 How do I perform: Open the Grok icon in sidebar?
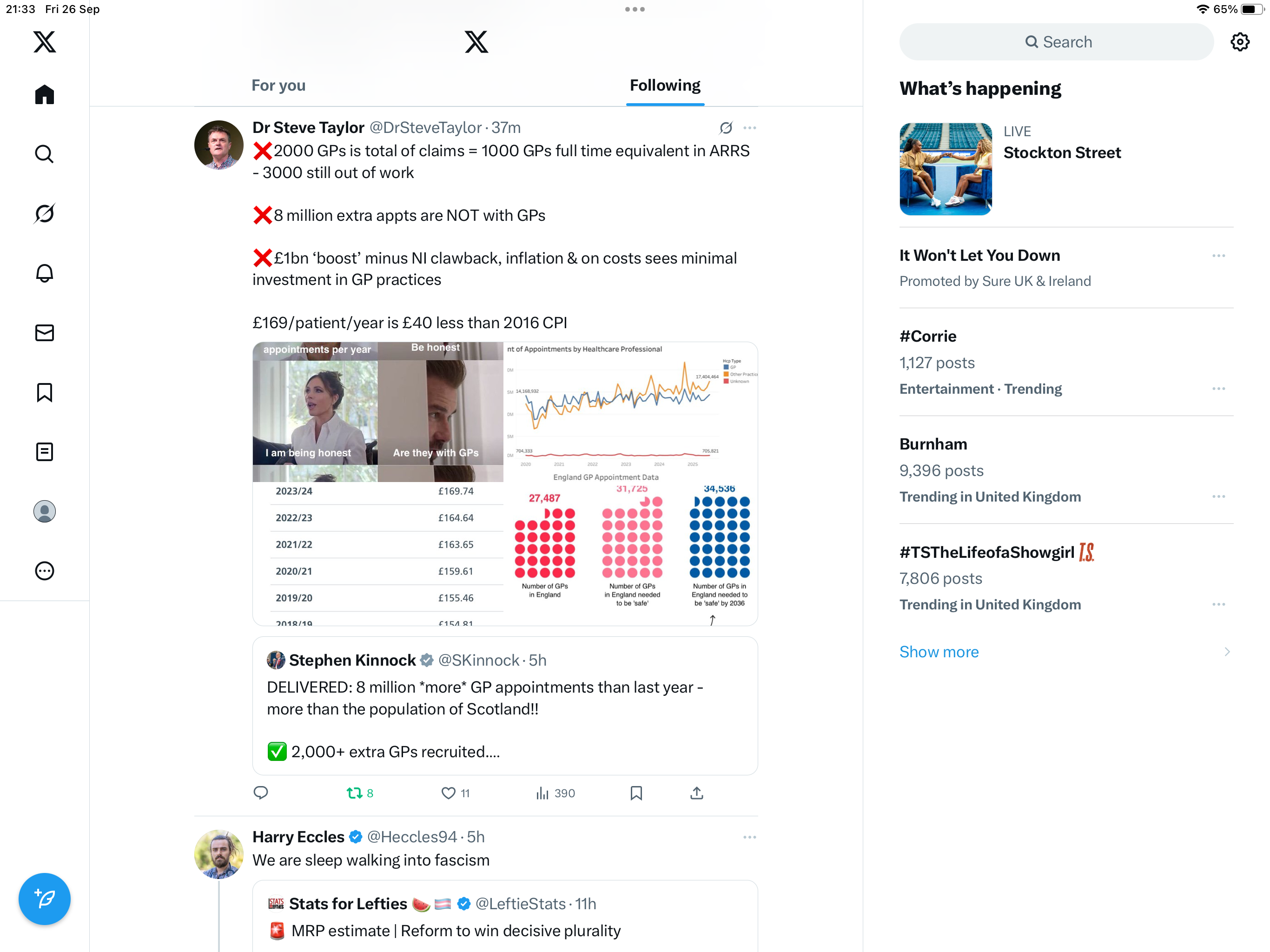click(44, 214)
